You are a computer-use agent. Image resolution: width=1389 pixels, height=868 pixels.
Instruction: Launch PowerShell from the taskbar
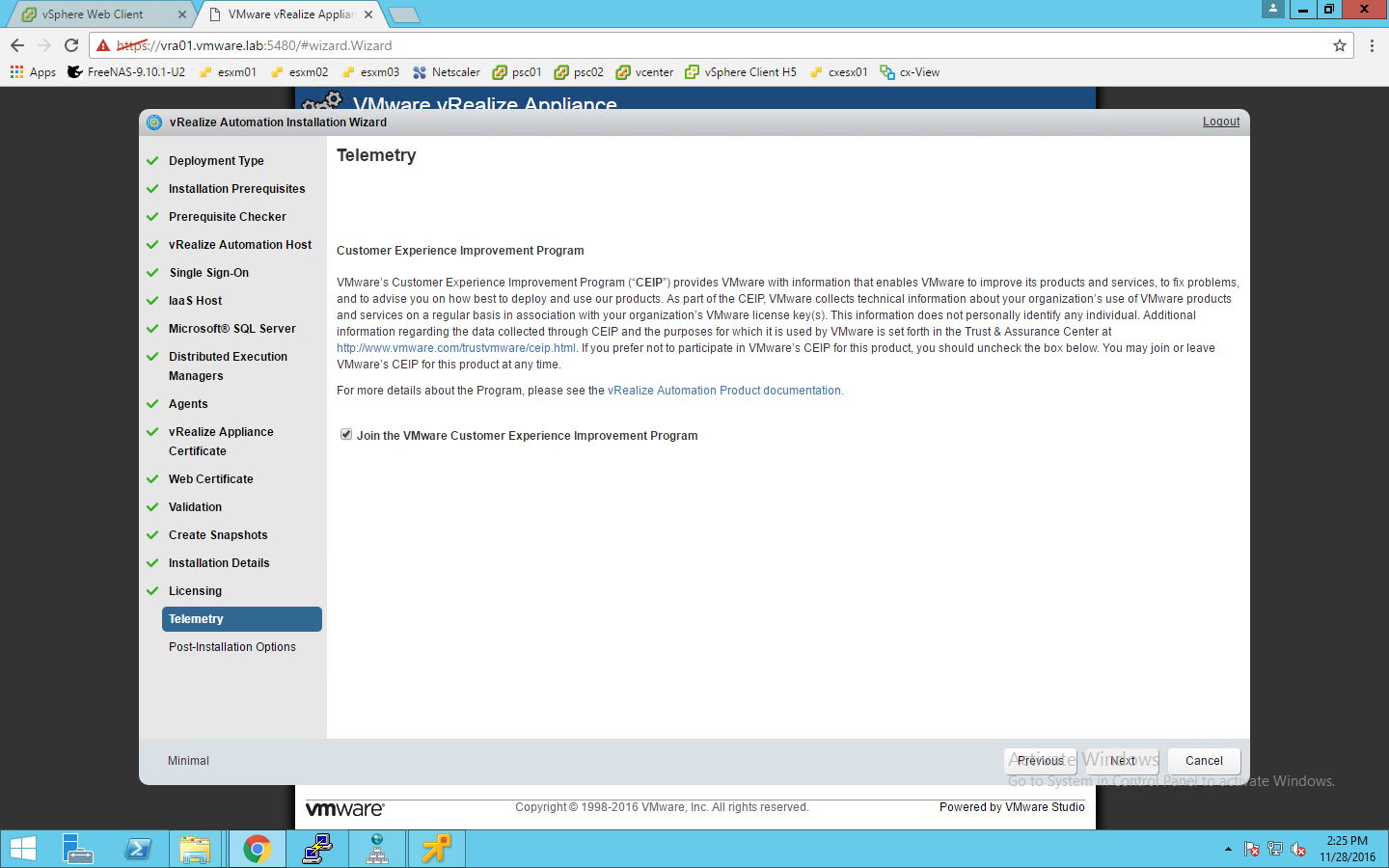click(137, 849)
